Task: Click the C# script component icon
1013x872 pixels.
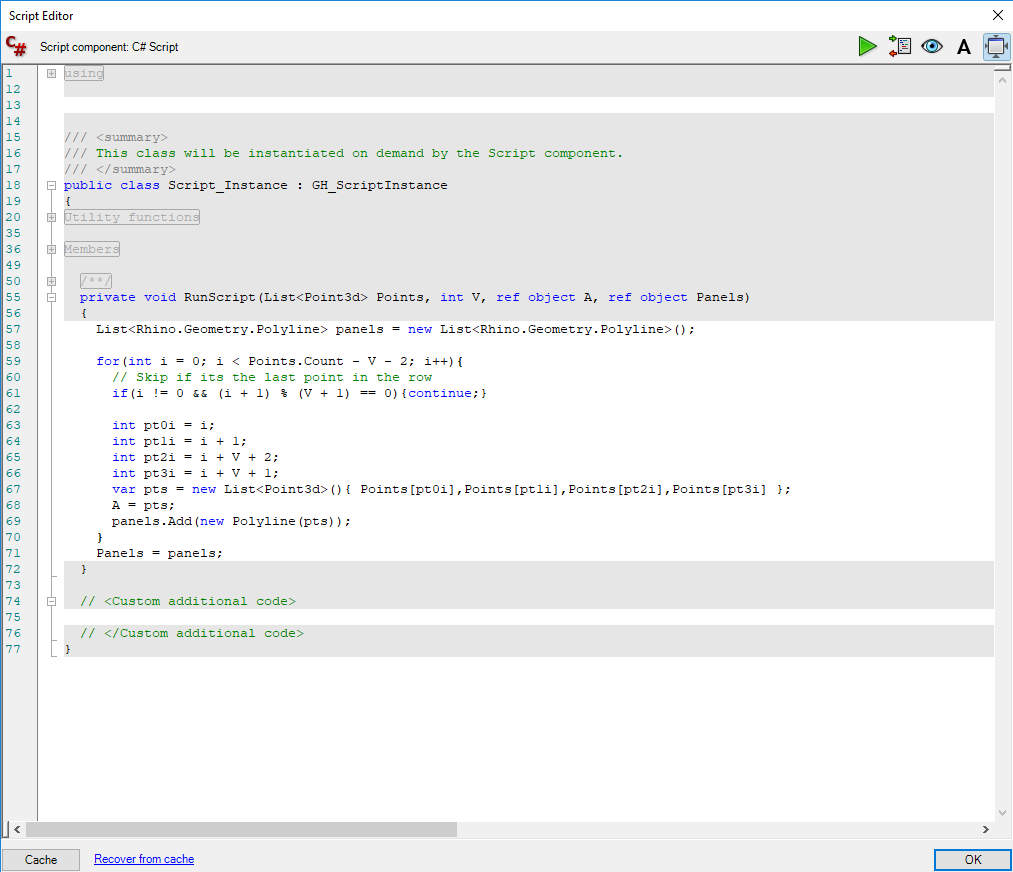Action: pos(16,46)
